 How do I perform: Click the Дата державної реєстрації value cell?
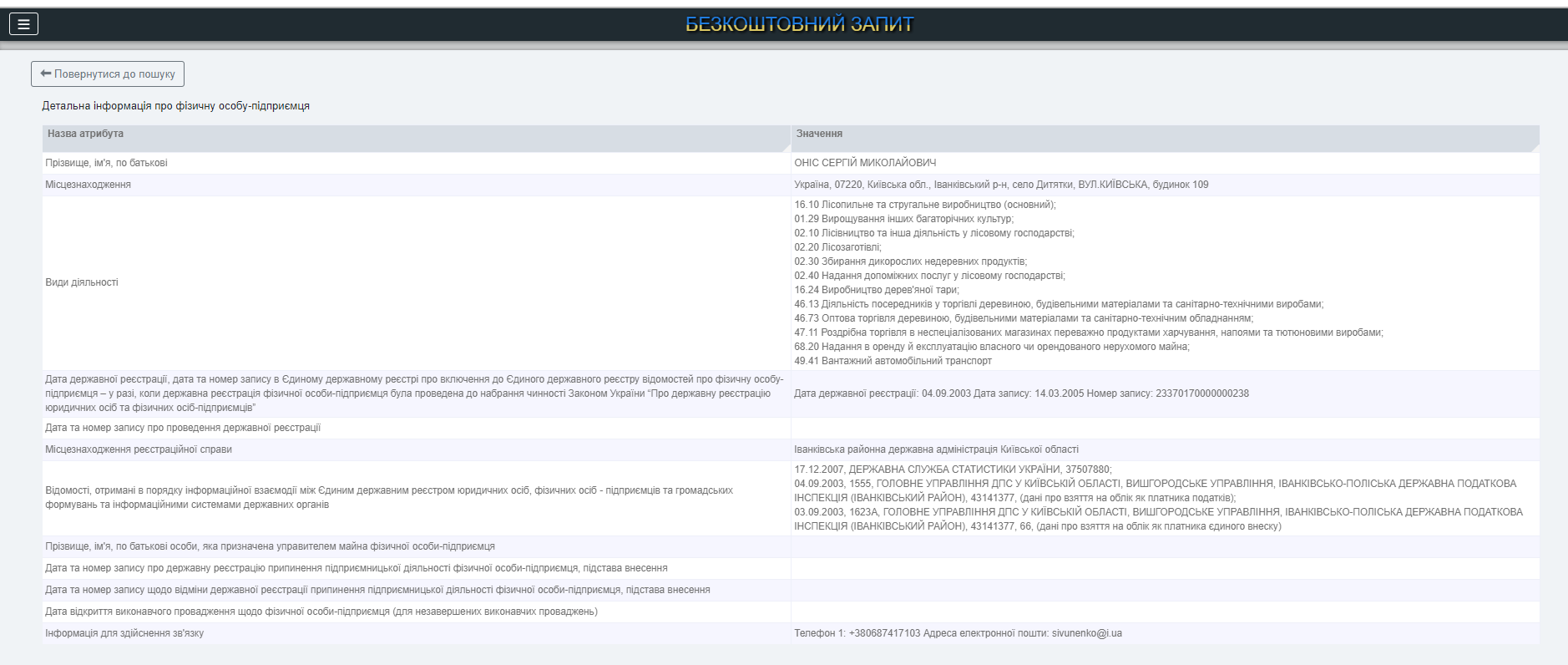[x=1021, y=393]
